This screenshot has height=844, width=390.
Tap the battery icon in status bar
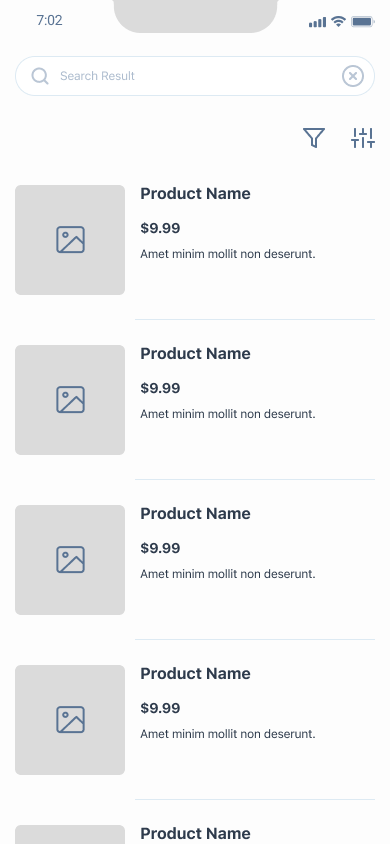pos(363,22)
